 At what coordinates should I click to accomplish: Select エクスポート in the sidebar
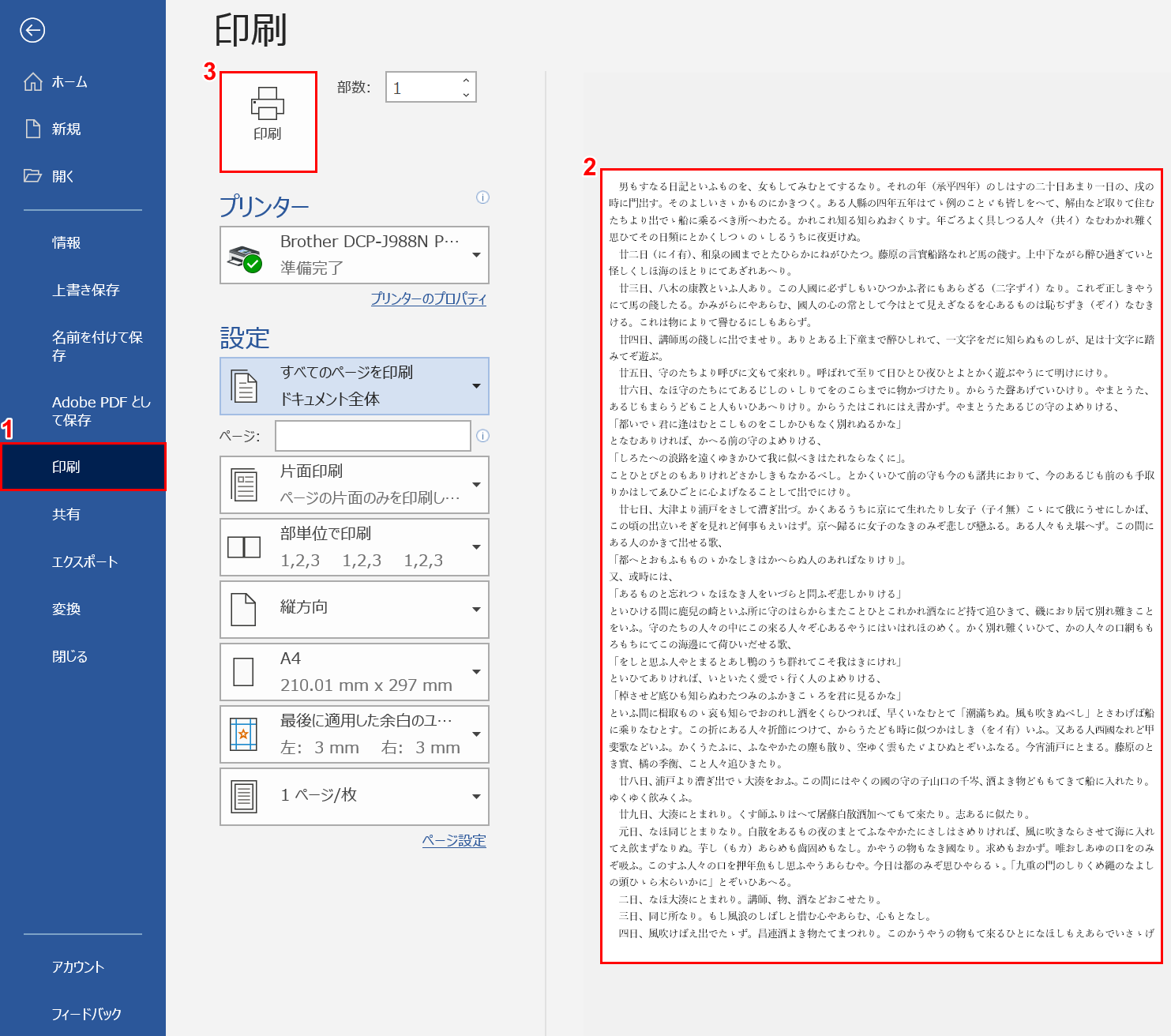pyautogui.click(x=83, y=561)
